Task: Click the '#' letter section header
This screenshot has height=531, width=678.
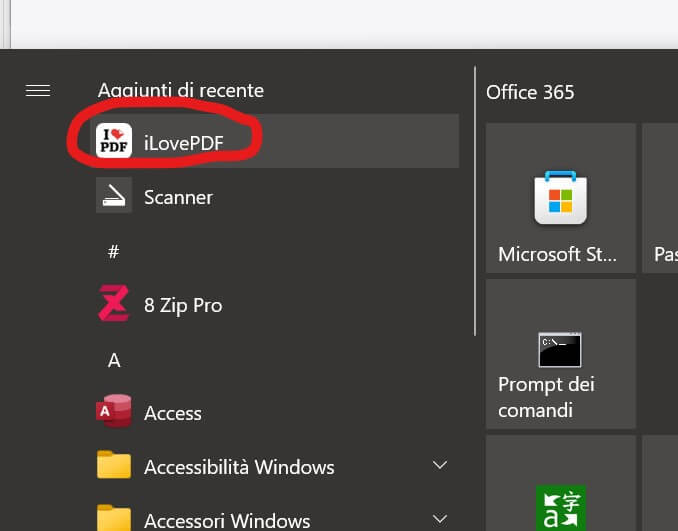Action: tap(114, 251)
